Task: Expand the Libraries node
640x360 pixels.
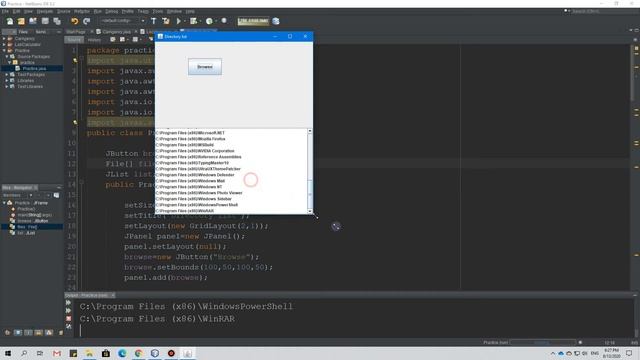Action: coord(7,80)
